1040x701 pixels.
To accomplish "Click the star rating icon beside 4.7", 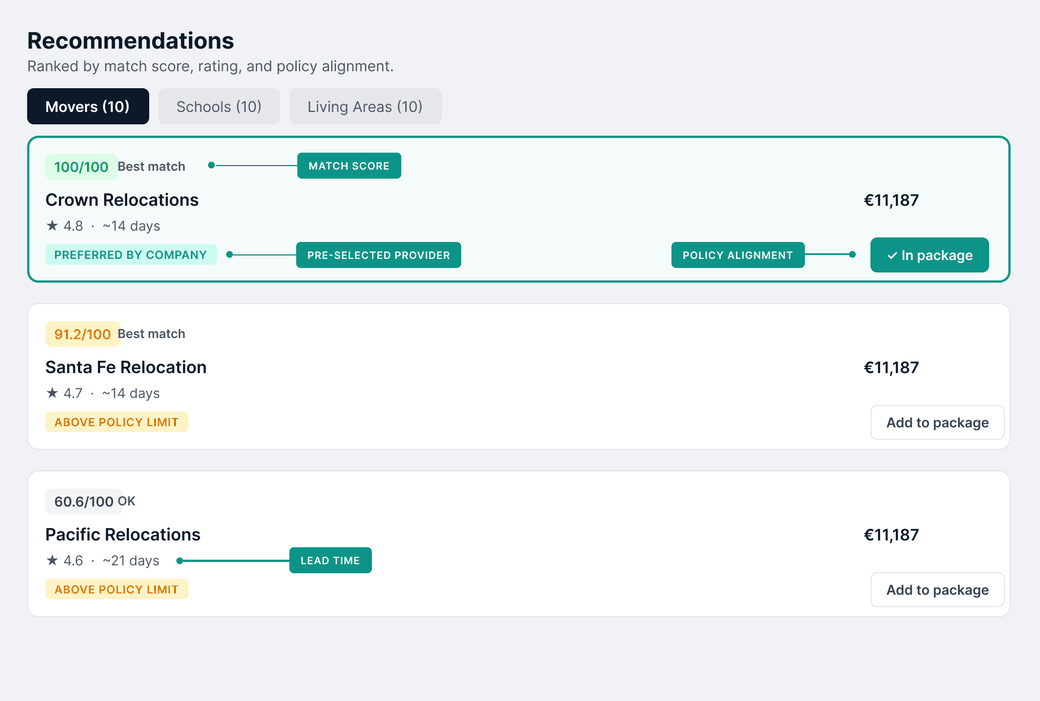I will click(x=52, y=393).
